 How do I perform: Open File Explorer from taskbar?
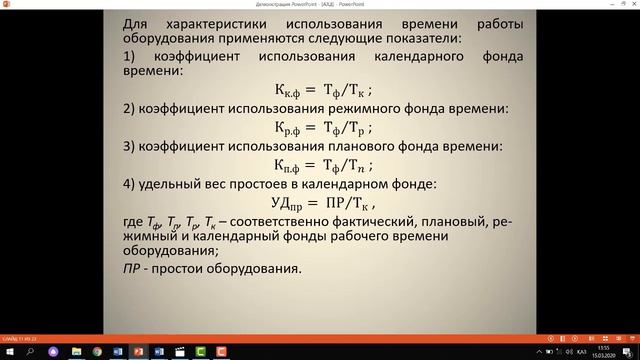click(76, 352)
